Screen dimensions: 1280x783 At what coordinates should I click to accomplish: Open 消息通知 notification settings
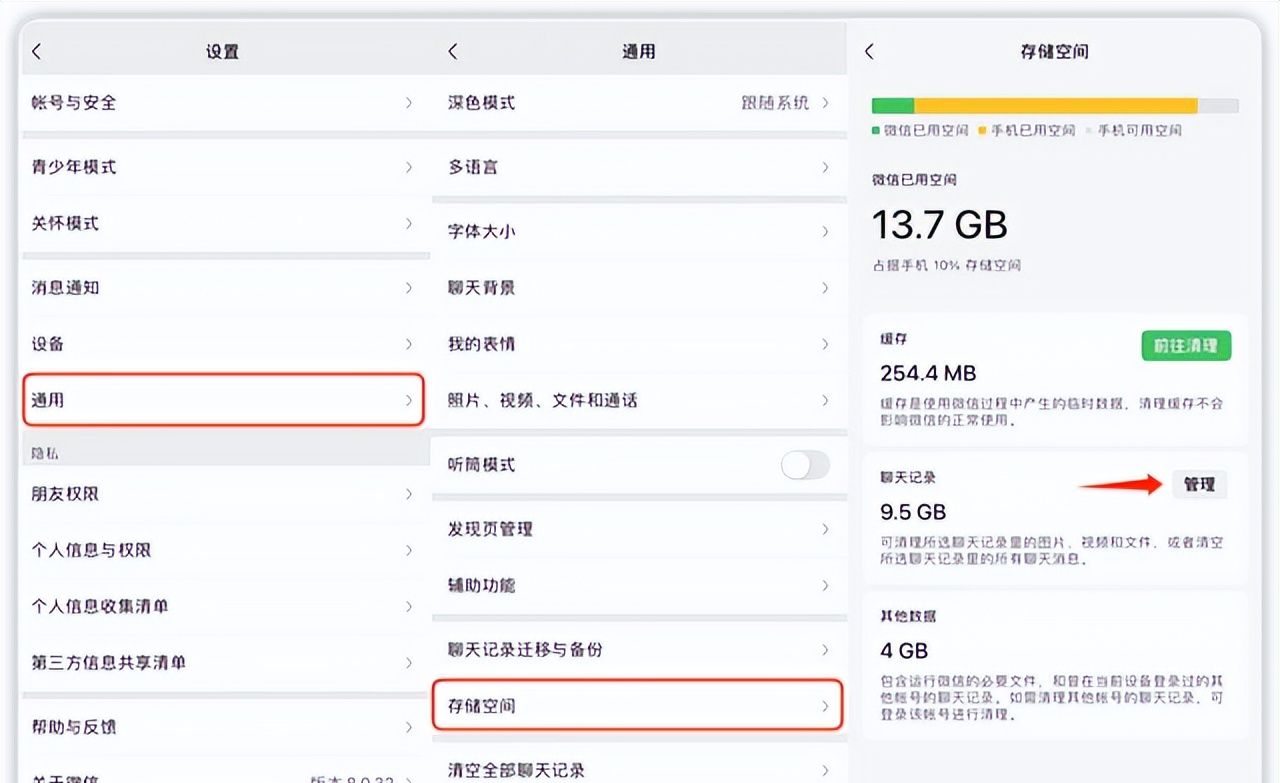[220, 287]
